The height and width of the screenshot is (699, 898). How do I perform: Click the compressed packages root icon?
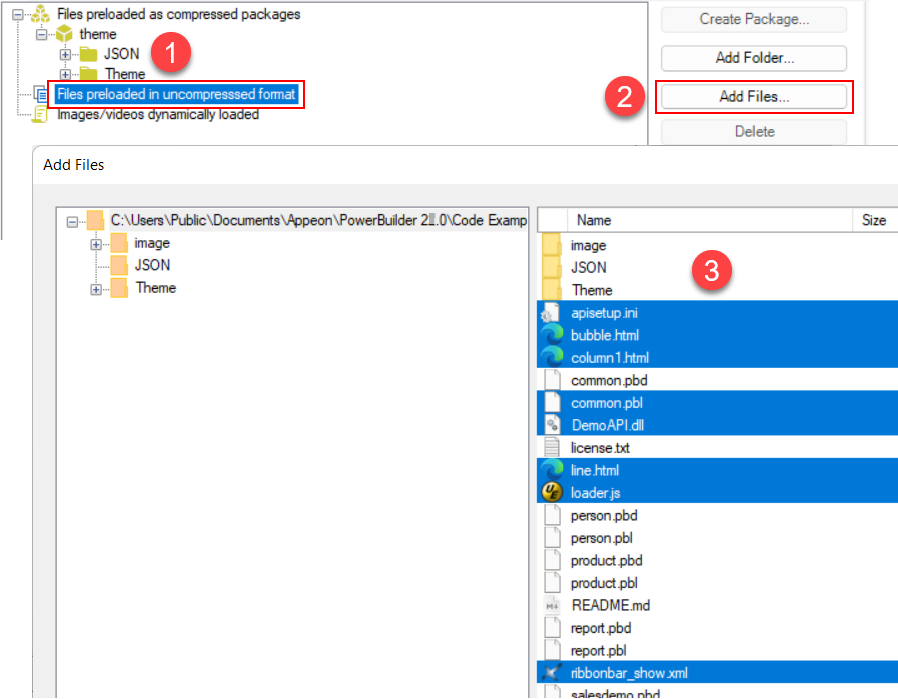[x=40, y=15]
